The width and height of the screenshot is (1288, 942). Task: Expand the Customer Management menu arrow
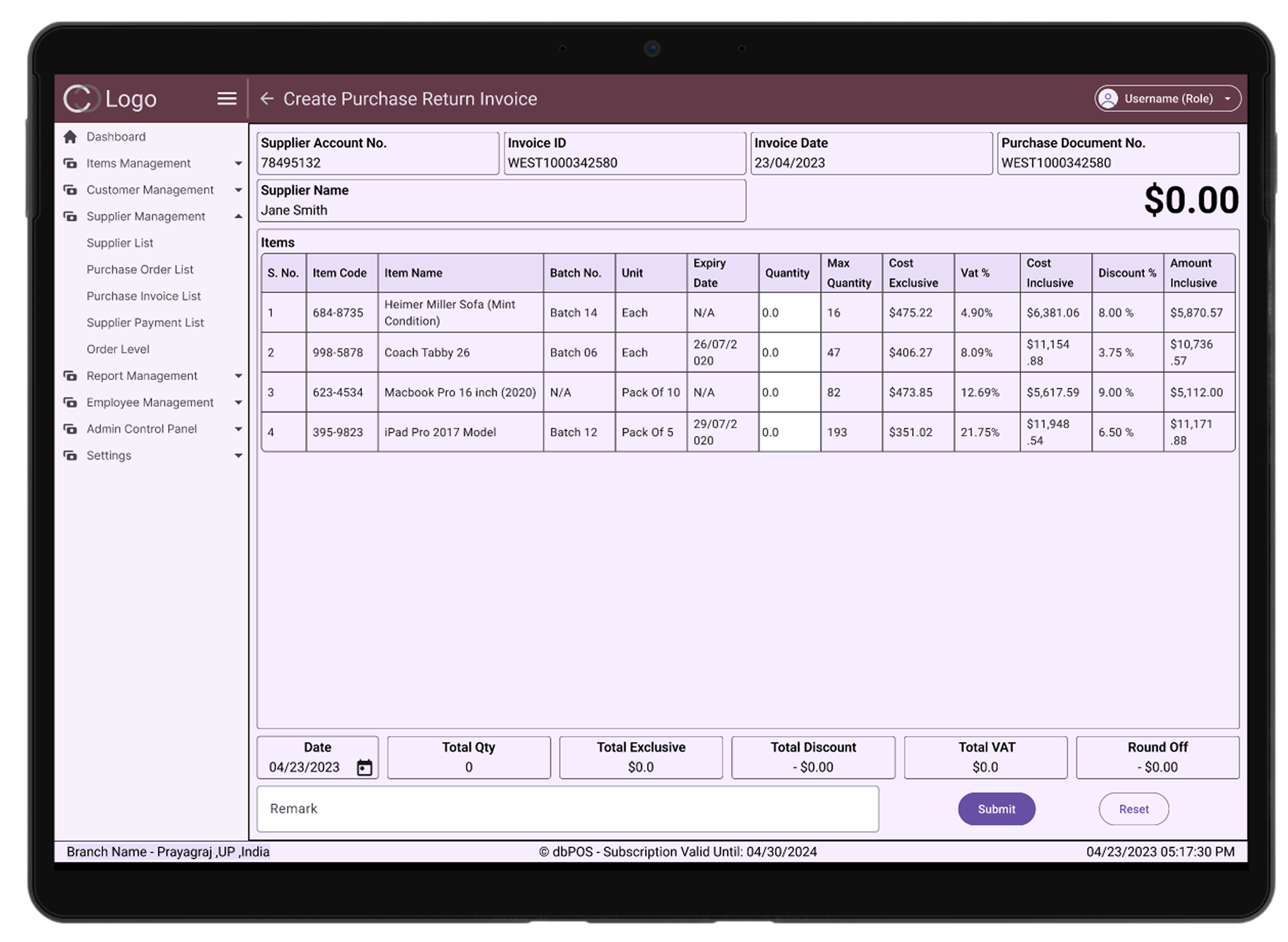(238, 190)
